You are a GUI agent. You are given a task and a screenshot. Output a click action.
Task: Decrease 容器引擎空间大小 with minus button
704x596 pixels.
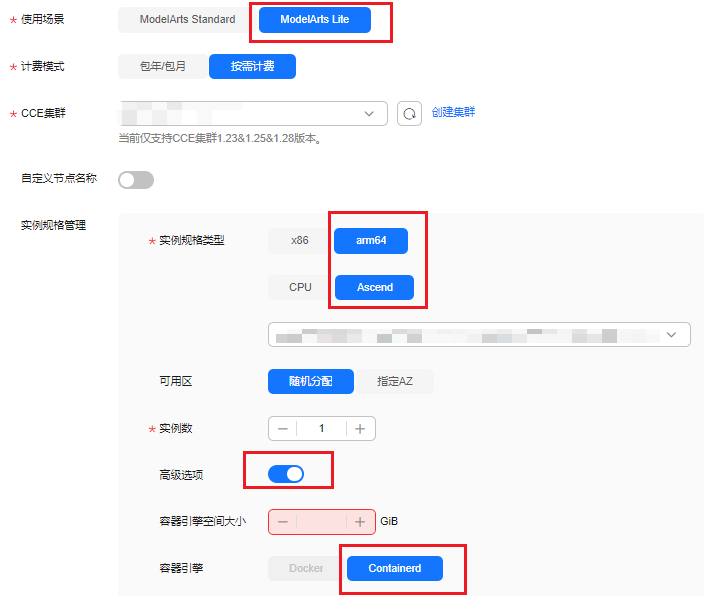click(x=283, y=522)
